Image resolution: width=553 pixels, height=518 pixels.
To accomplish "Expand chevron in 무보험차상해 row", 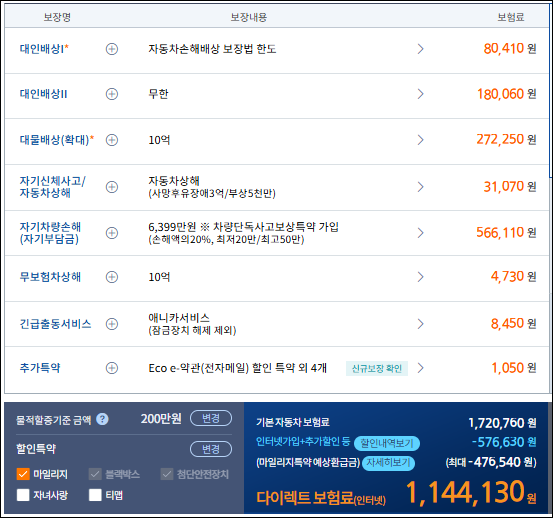I will click(x=420, y=277).
